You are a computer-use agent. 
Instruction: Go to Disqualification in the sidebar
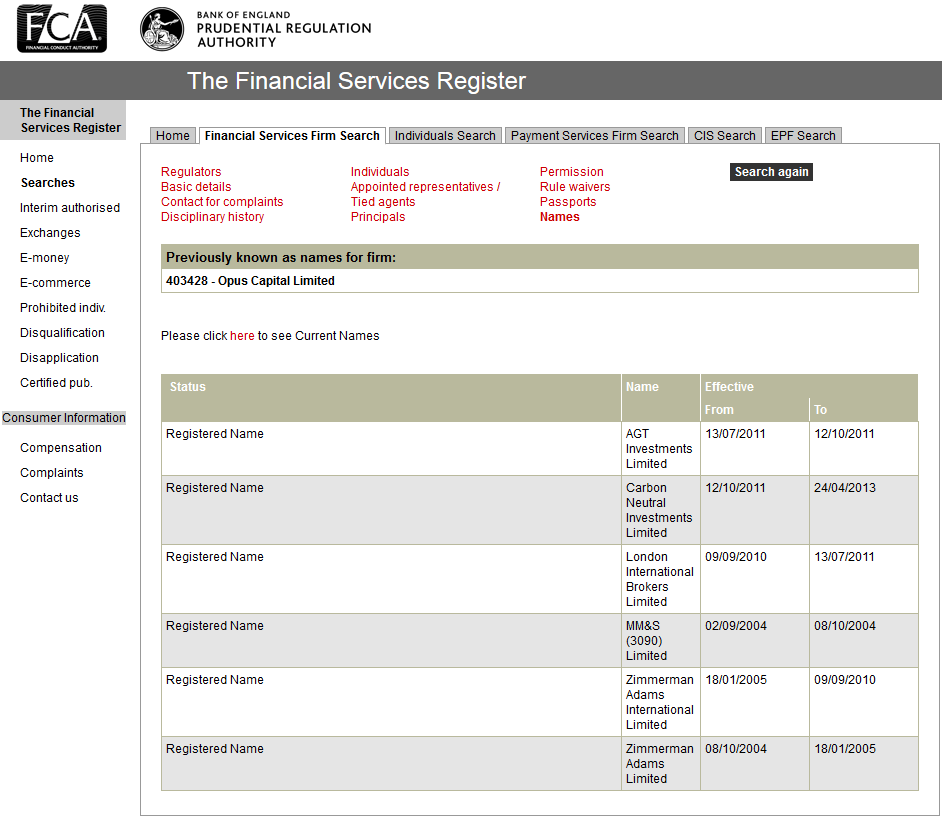pyautogui.click(x=62, y=333)
